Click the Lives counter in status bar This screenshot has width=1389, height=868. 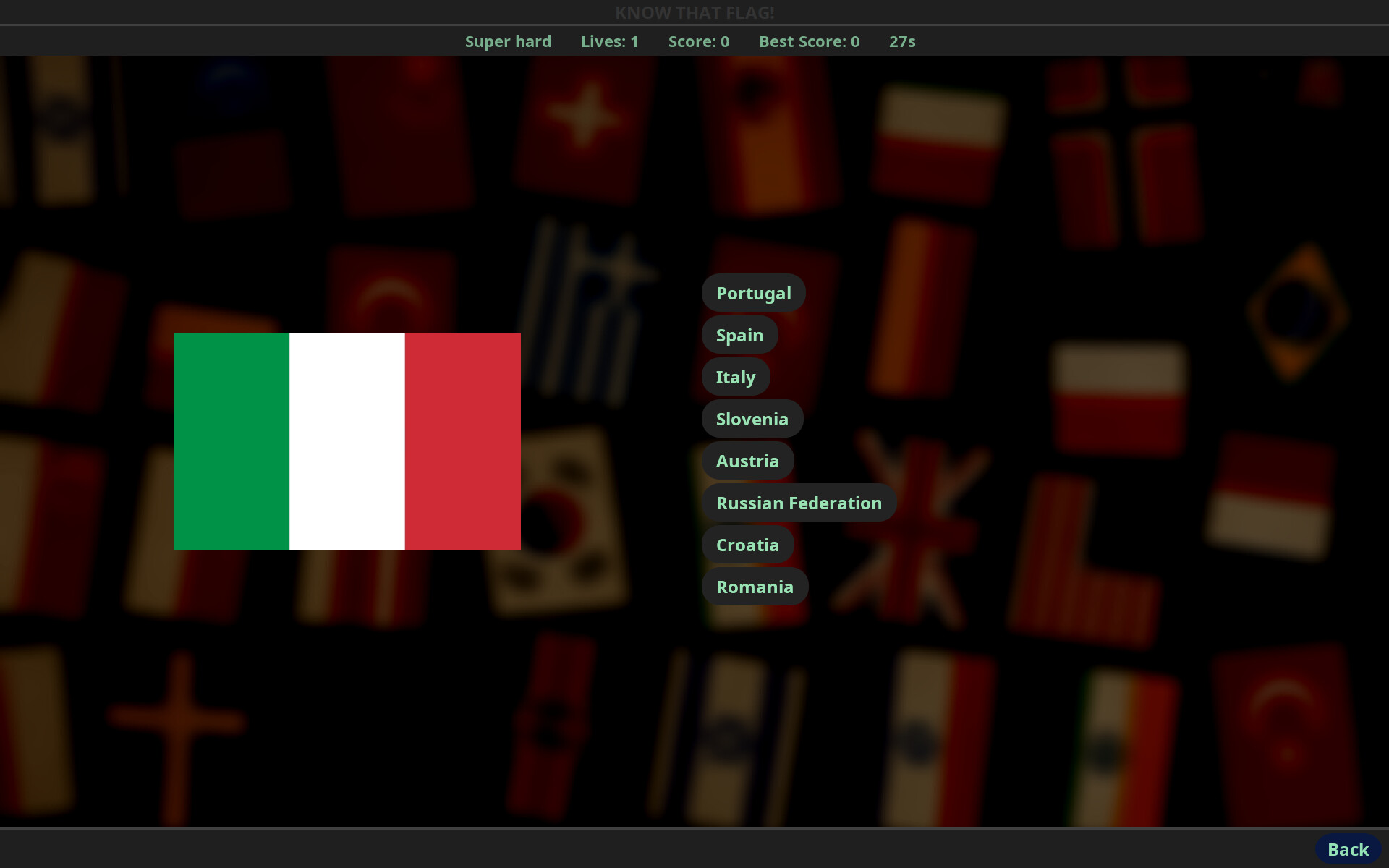(609, 41)
